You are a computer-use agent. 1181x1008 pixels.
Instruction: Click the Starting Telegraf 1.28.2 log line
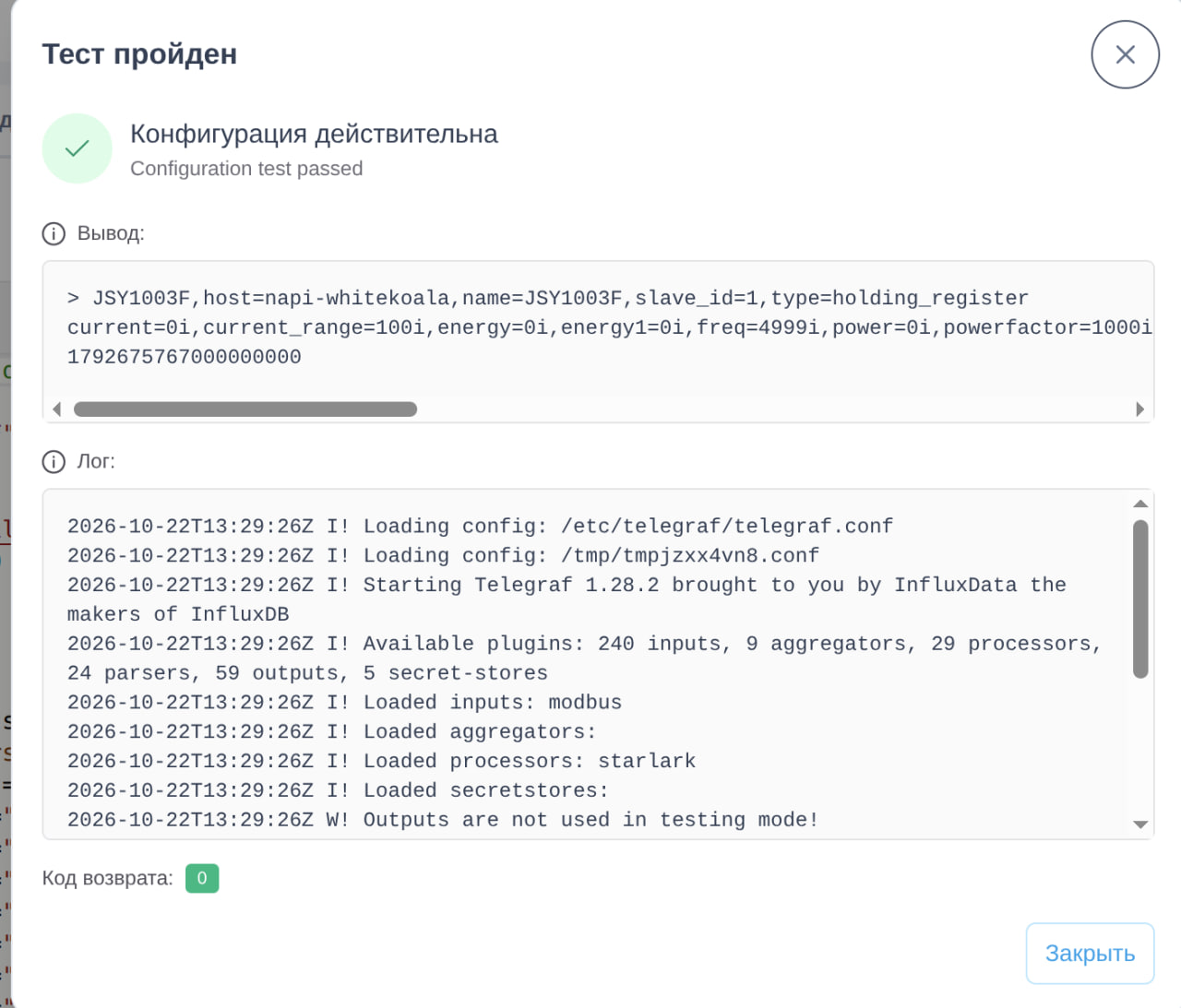pos(567,586)
